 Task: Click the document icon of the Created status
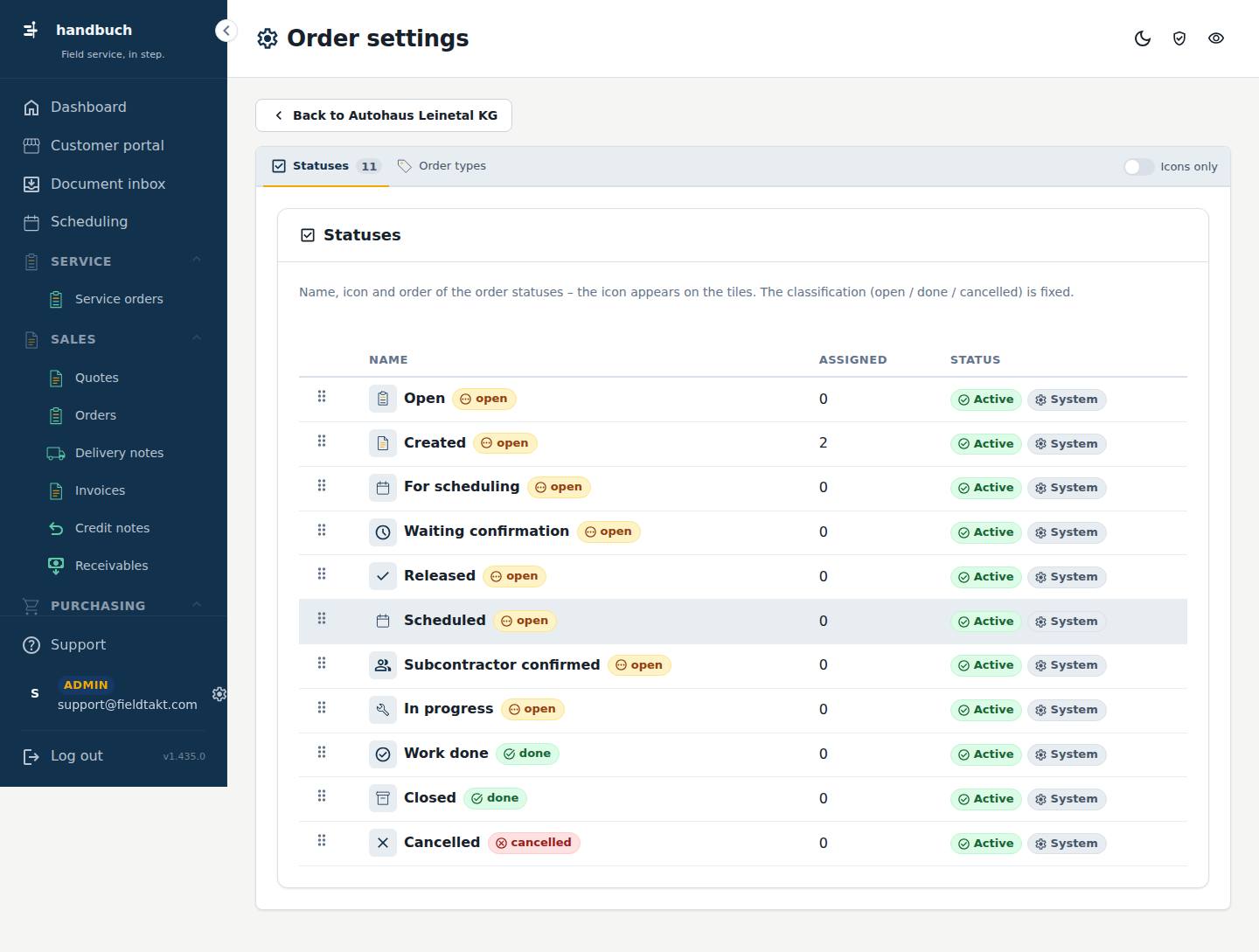point(383,444)
